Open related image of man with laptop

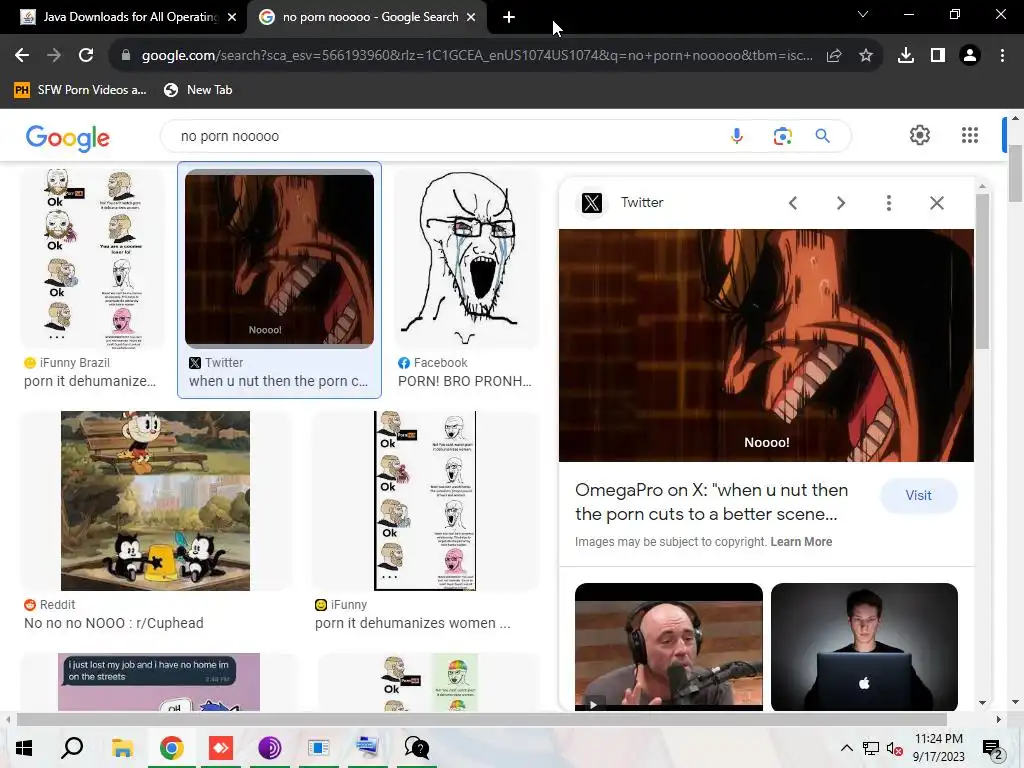[864, 647]
